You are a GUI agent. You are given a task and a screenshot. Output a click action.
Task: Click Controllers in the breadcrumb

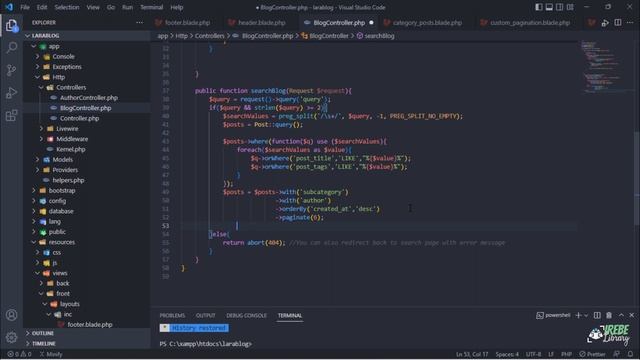209,36
